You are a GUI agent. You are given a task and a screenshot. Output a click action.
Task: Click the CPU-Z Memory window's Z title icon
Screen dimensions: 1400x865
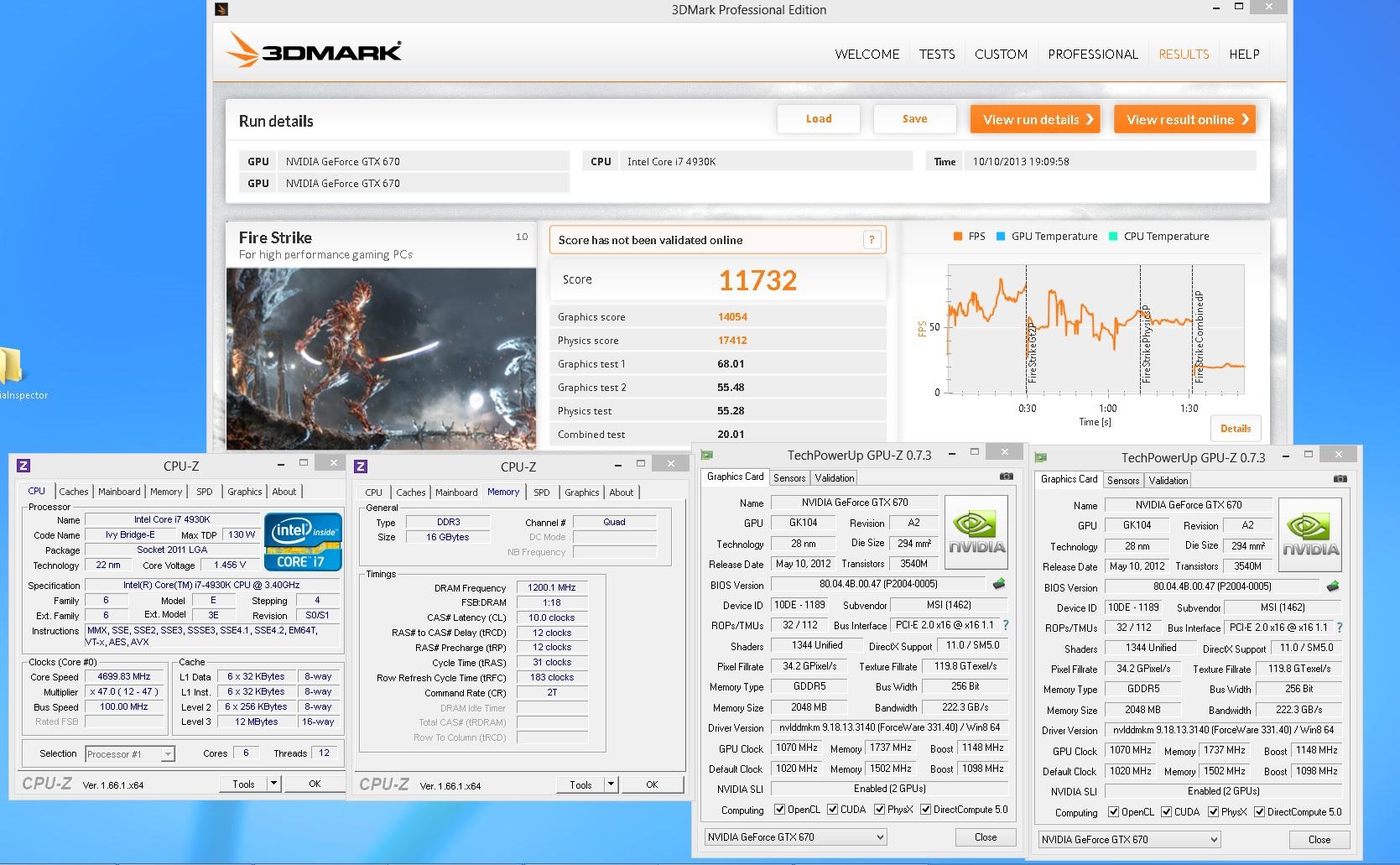pos(361,466)
